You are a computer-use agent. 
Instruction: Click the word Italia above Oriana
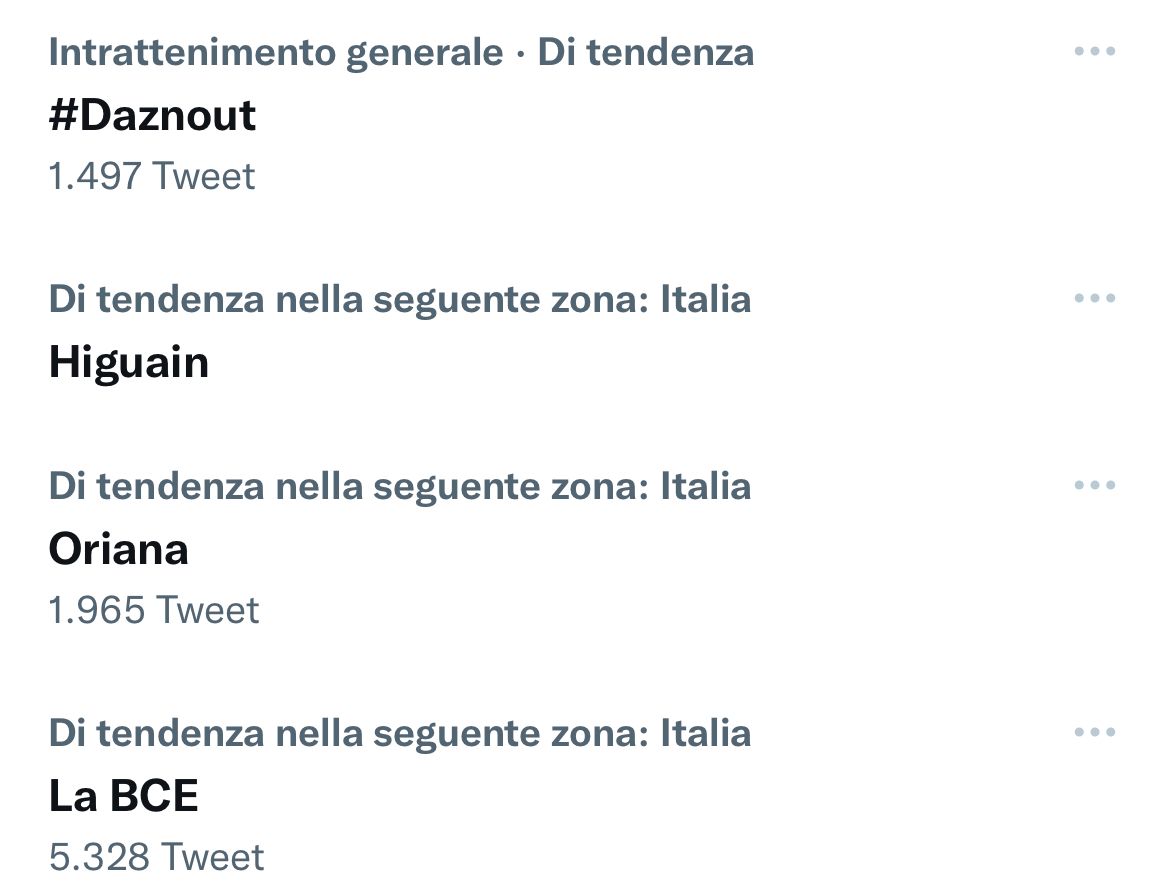click(705, 486)
